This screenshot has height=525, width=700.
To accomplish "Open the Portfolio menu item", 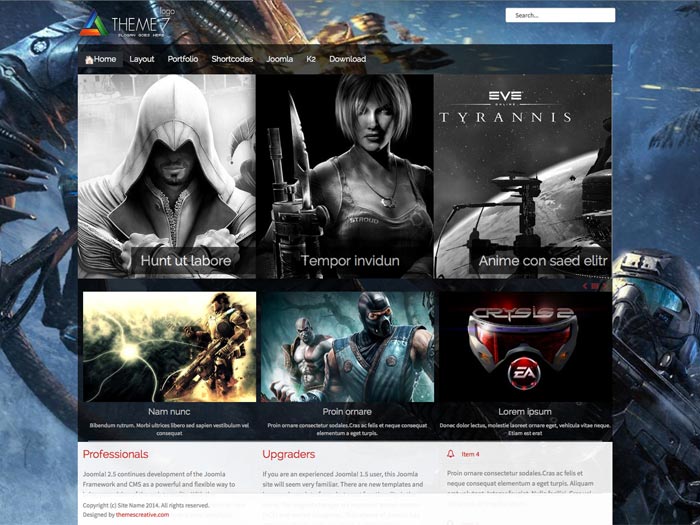I will click(183, 60).
